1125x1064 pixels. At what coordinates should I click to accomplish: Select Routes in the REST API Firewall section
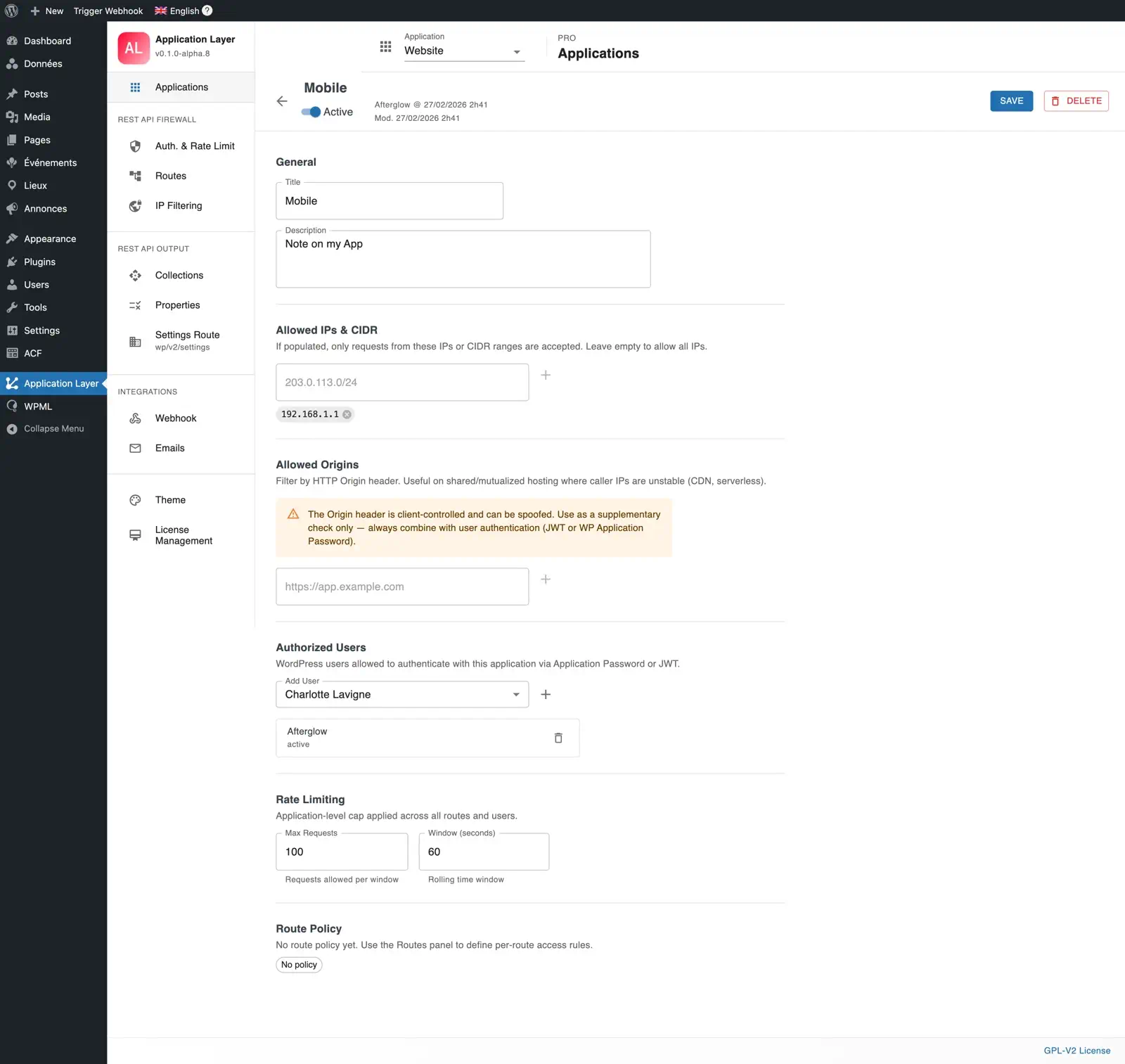(170, 176)
